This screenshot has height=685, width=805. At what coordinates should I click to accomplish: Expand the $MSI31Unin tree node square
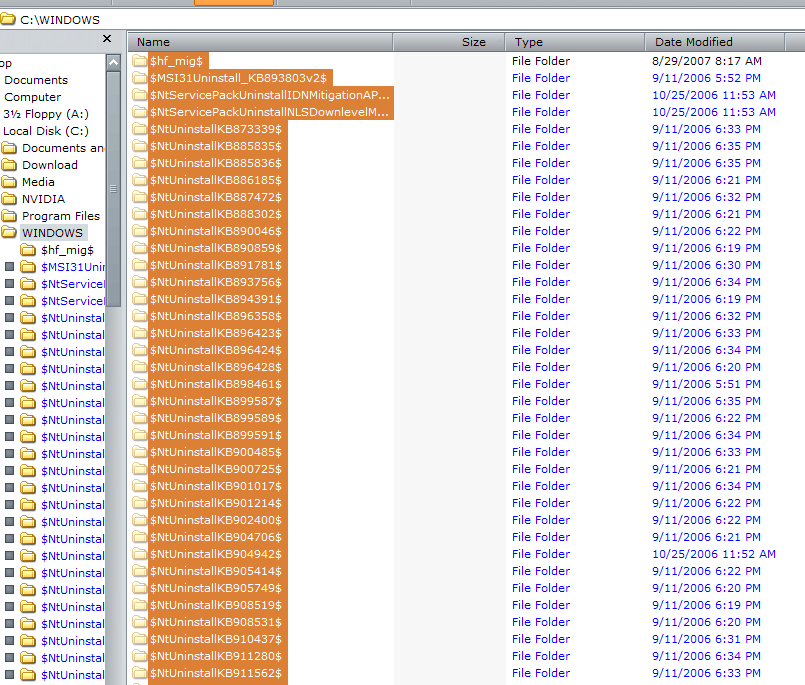tap(10, 267)
